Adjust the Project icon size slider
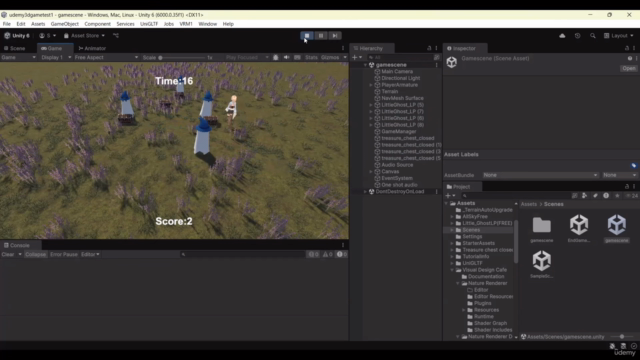Image resolution: width=640 pixels, height=360 pixels. pyautogui.click(x=622, y=337)
